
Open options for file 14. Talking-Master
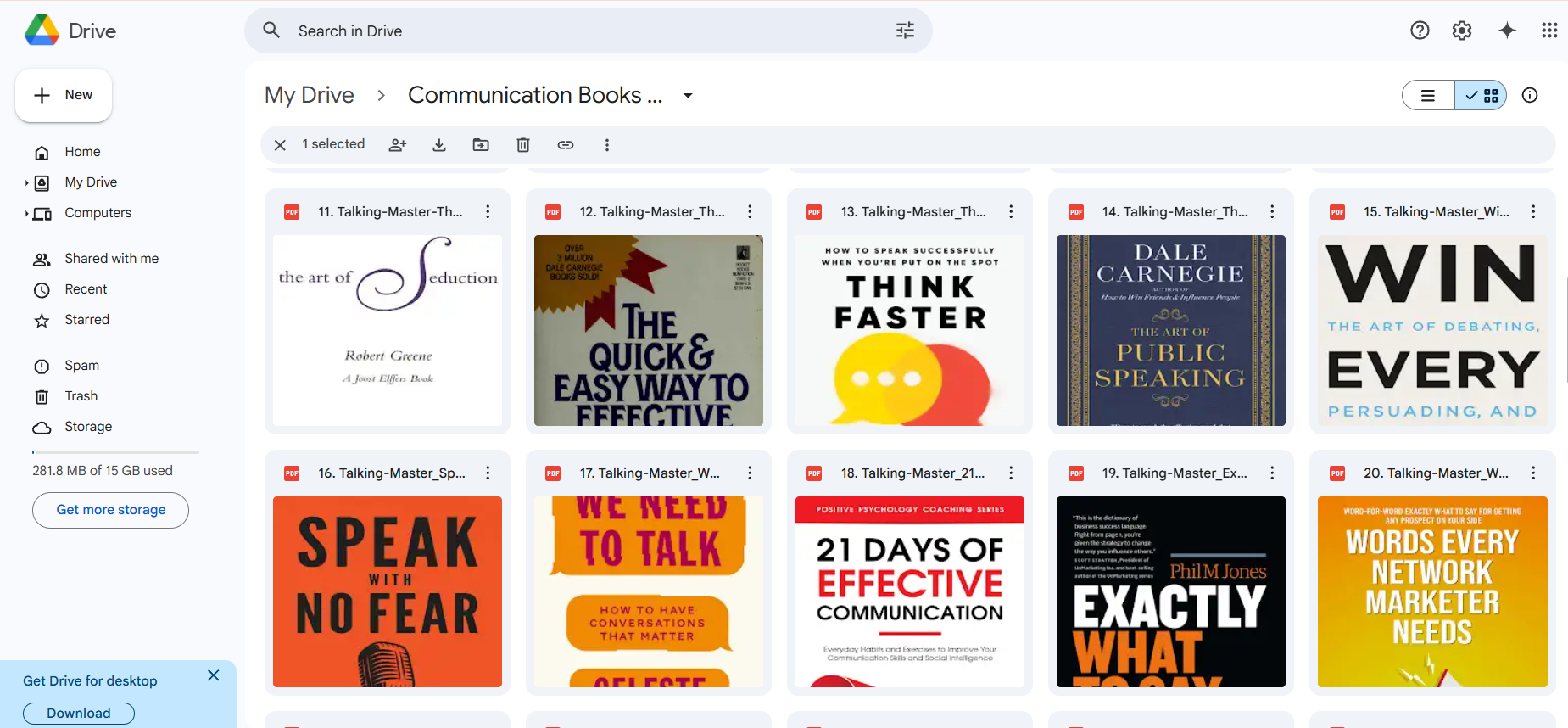tap(1272, 211)
